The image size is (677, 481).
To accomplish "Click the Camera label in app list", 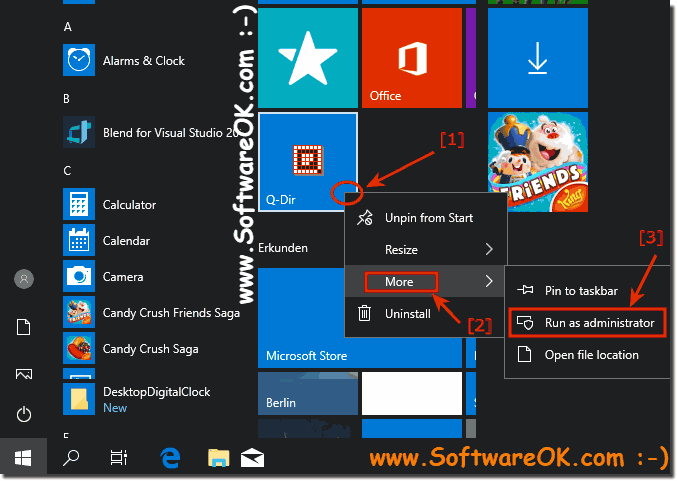I will point(123,277).
